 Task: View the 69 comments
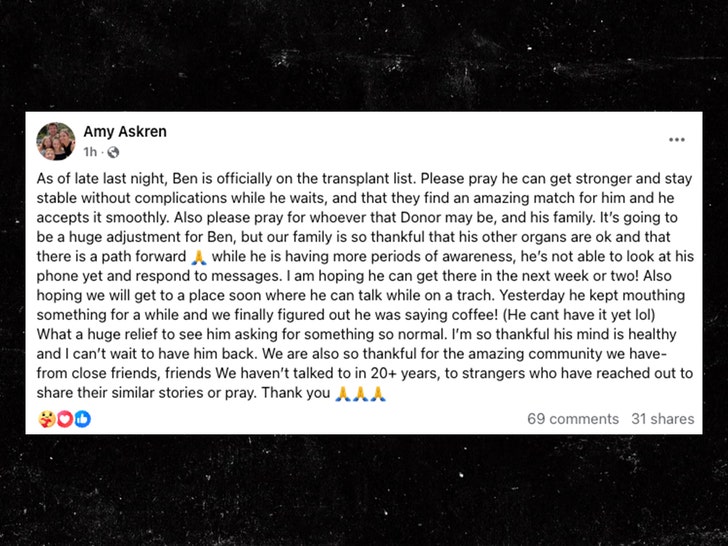click(573, 419)
